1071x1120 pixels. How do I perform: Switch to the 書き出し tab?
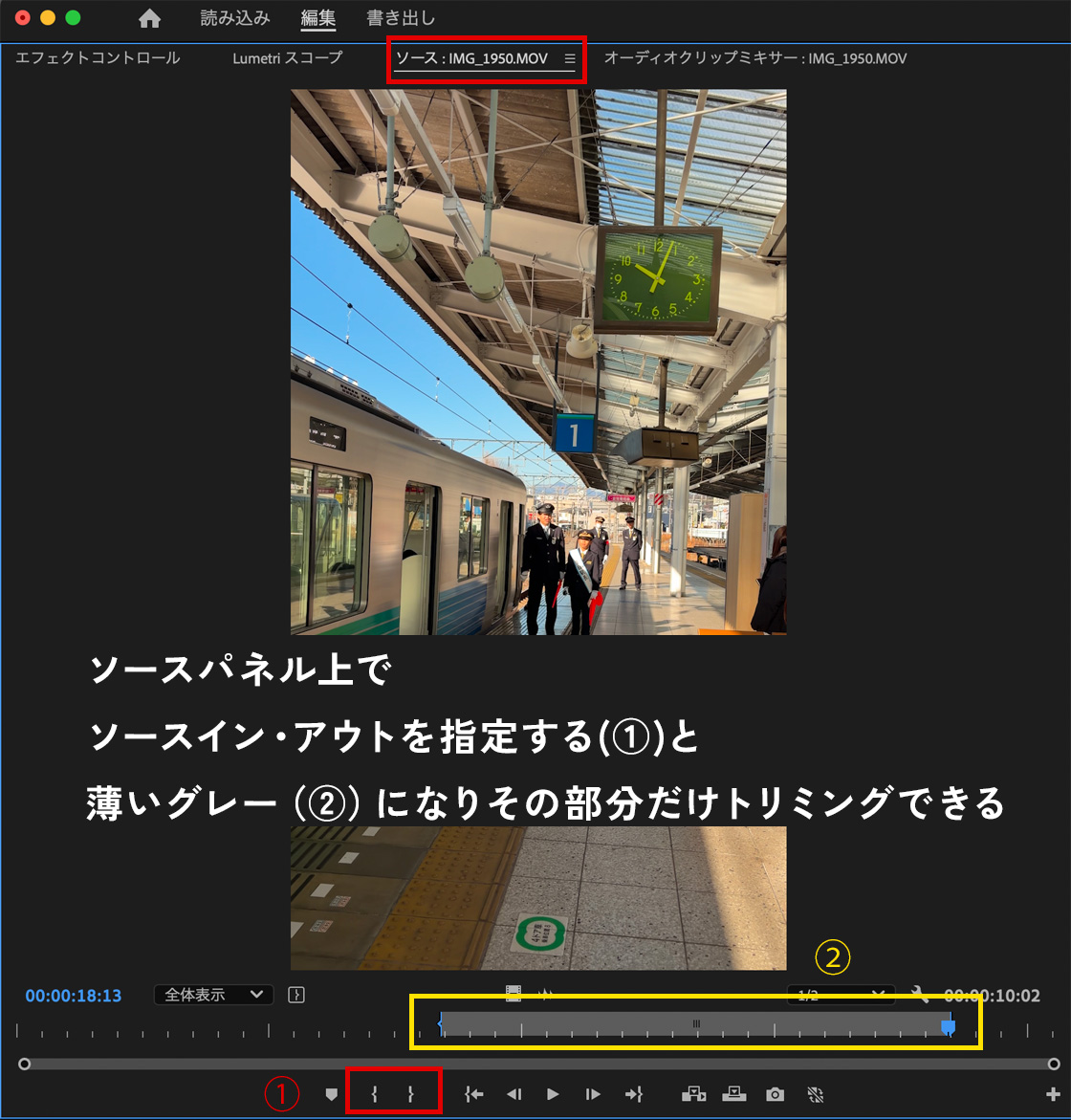pos(401,18)
